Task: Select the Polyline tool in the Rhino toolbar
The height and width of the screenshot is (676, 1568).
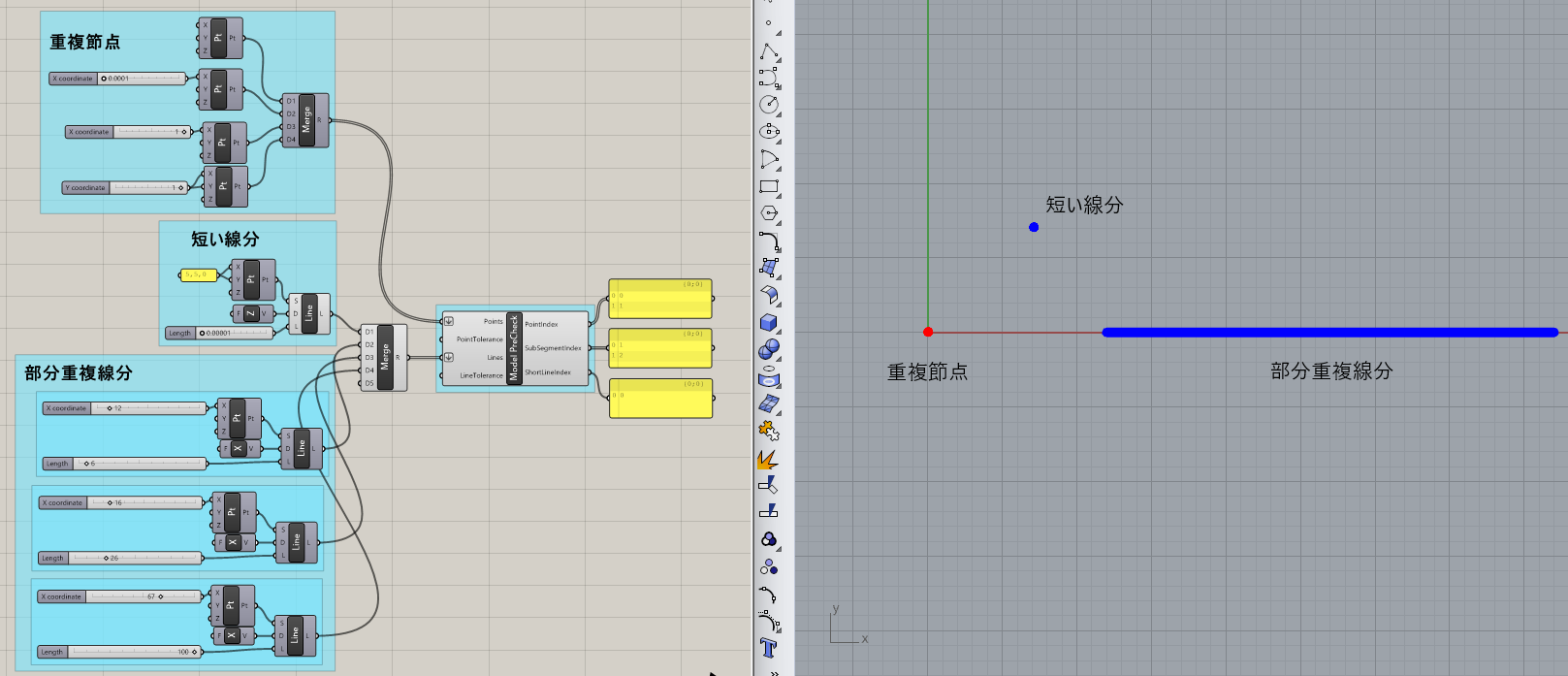Action: click(x=769, y=50)
